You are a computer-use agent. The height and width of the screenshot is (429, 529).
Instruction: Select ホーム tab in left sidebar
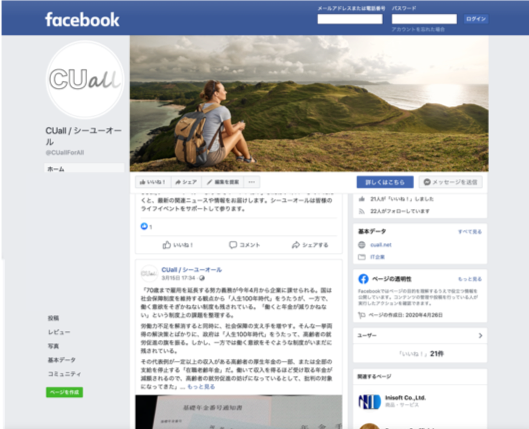(84, 168)
